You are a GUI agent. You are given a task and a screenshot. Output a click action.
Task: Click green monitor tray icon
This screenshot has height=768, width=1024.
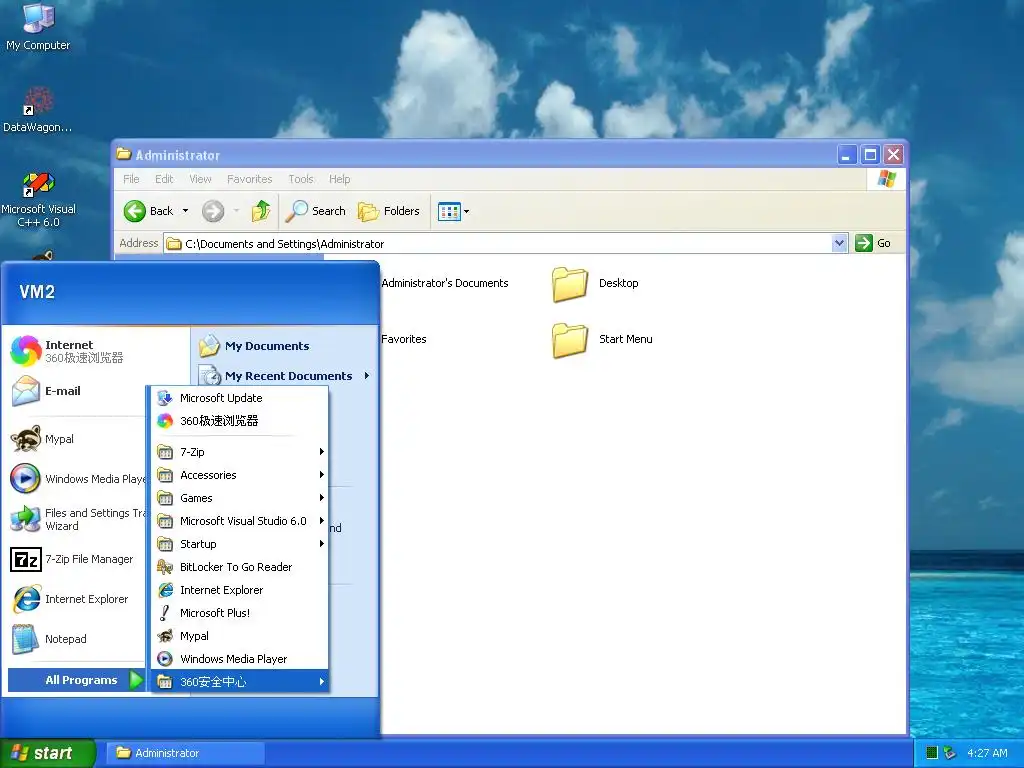click(932, 753)
